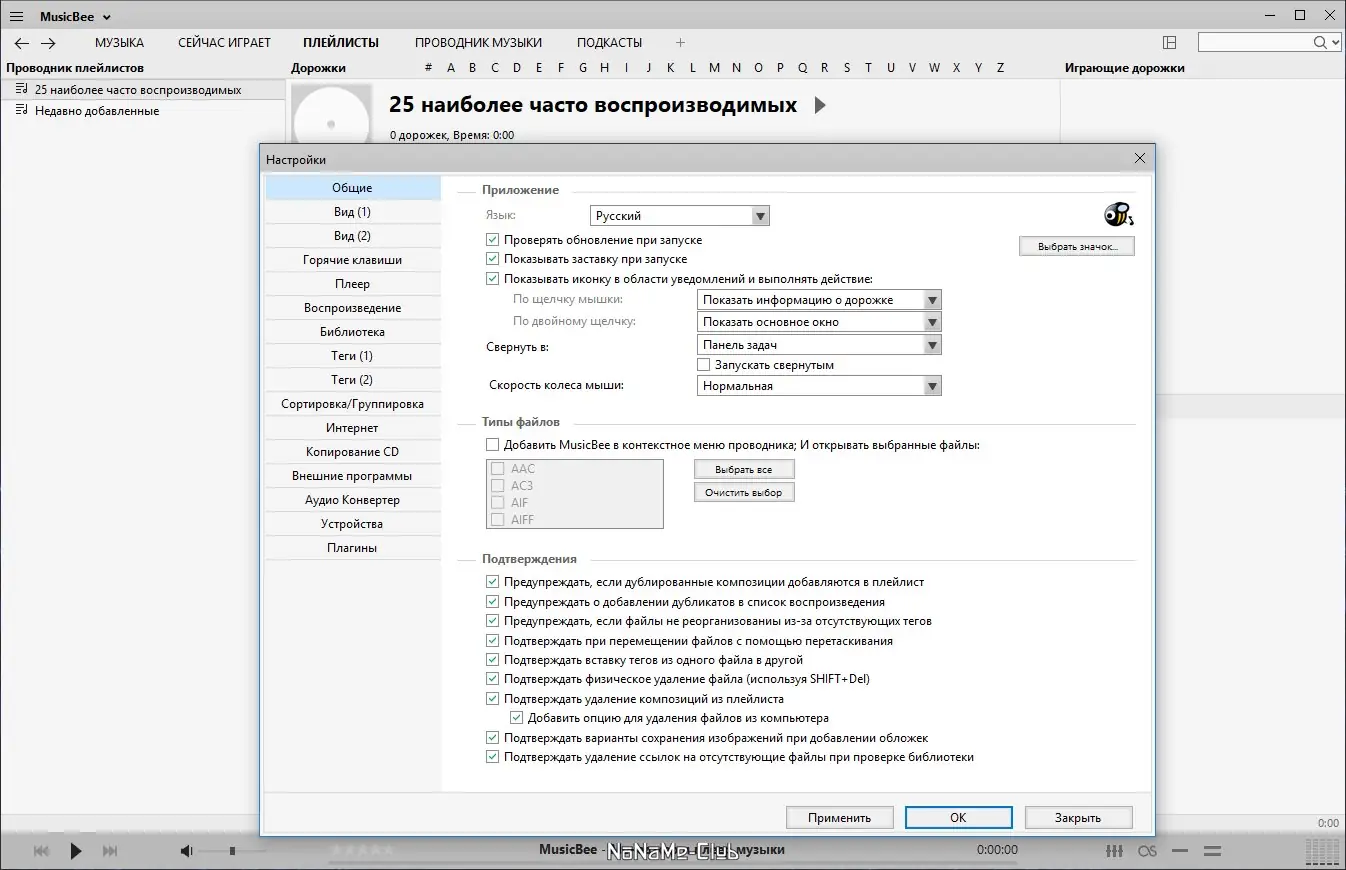Open the Аудио Конвертер settings tab
The image size is (1346, 870).
(353, 500)
